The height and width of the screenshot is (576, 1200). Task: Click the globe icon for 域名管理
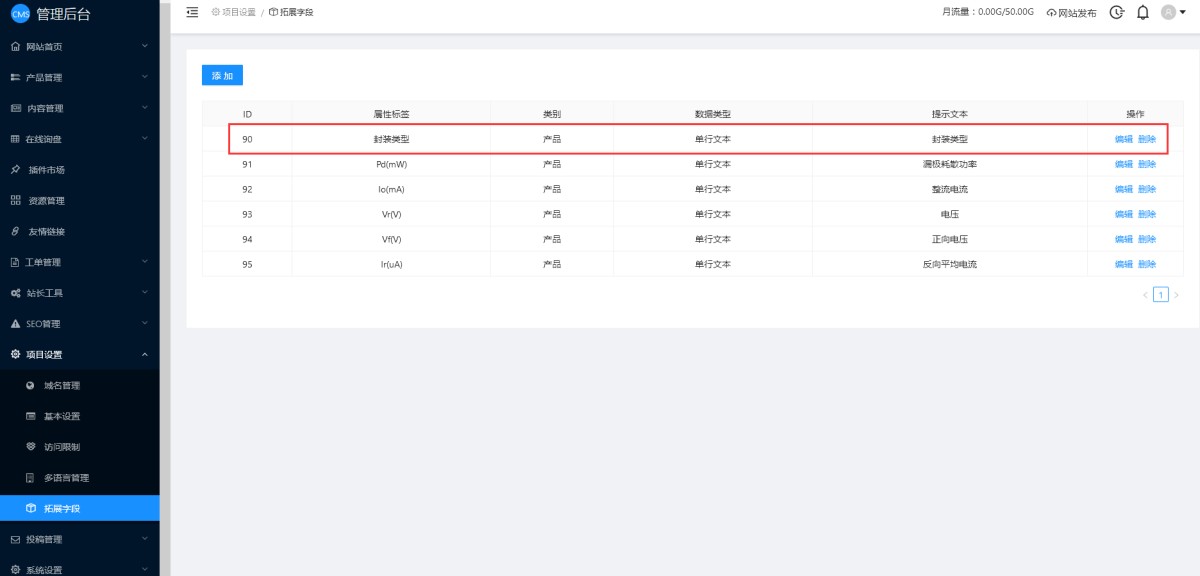(x=30, y=386)
